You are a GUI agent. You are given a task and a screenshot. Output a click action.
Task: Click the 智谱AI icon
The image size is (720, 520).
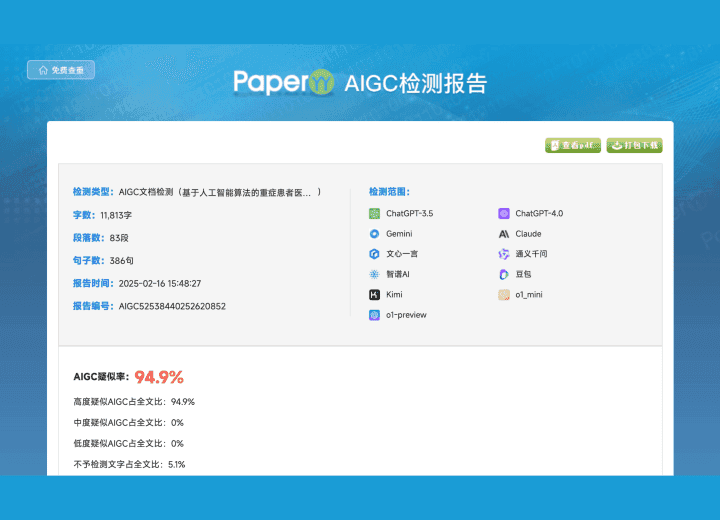coord(374,274)
